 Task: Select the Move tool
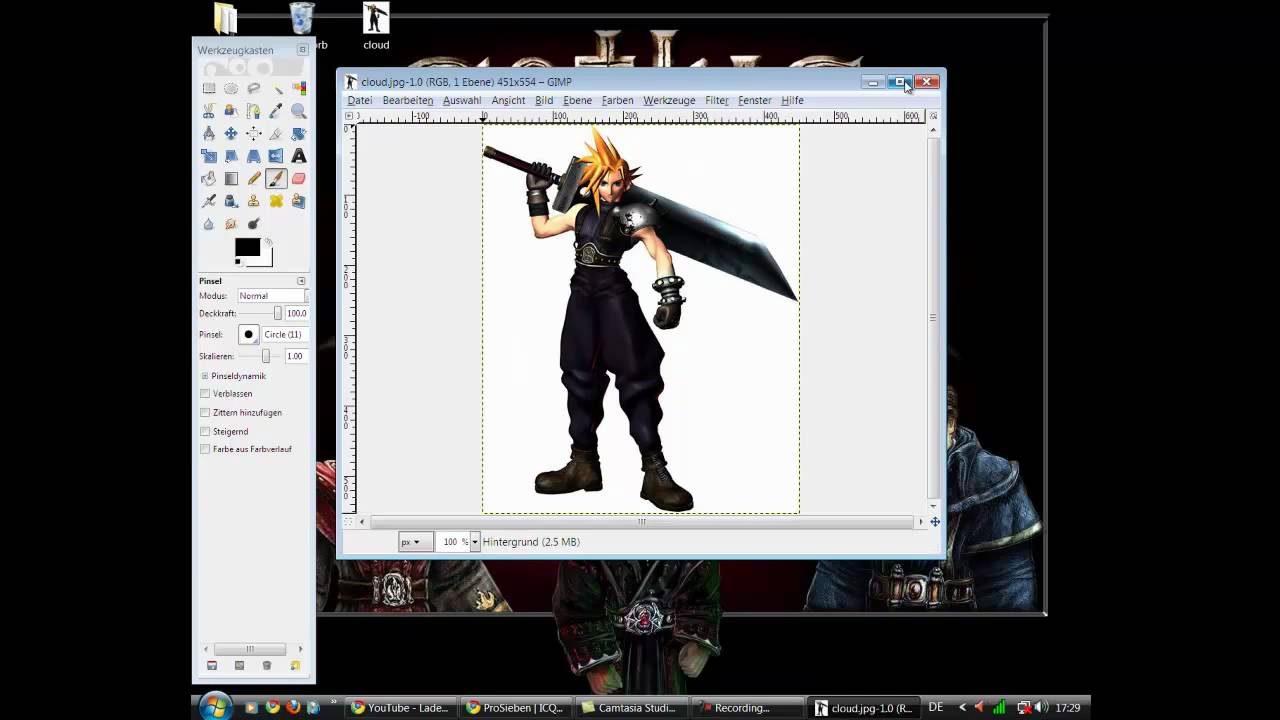pos(231,133)
